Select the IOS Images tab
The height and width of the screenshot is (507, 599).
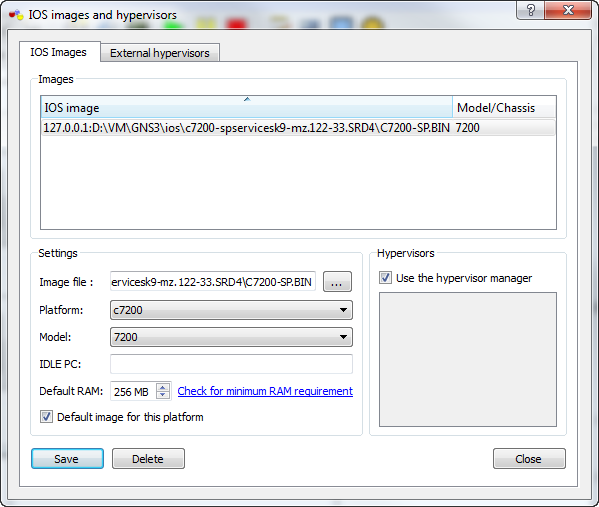[59, 52]
